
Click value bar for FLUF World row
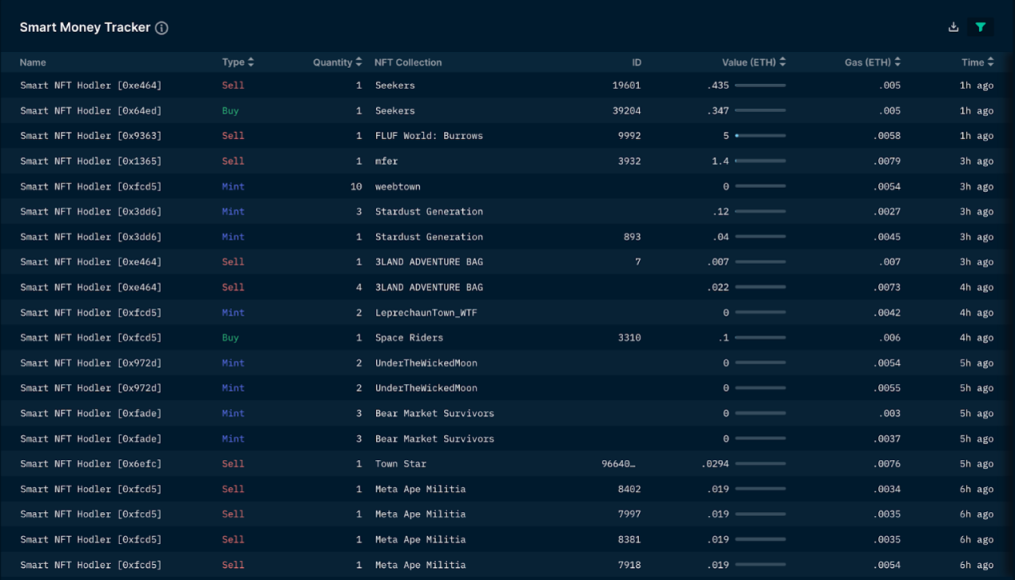[x=760, y=136]
